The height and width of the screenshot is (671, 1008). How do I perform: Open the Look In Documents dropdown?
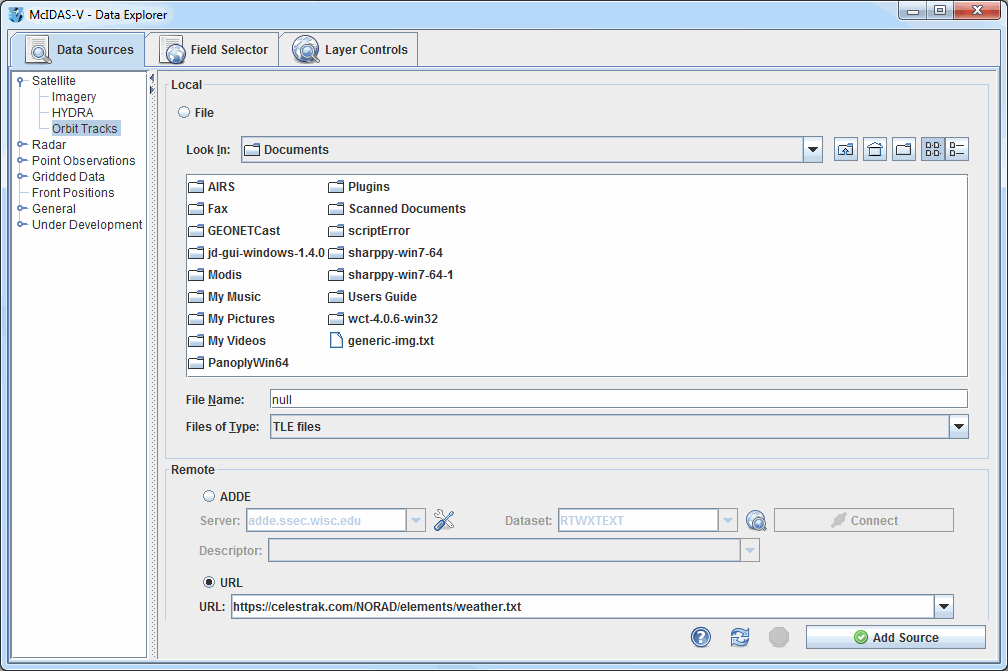(x=812, y=150)
